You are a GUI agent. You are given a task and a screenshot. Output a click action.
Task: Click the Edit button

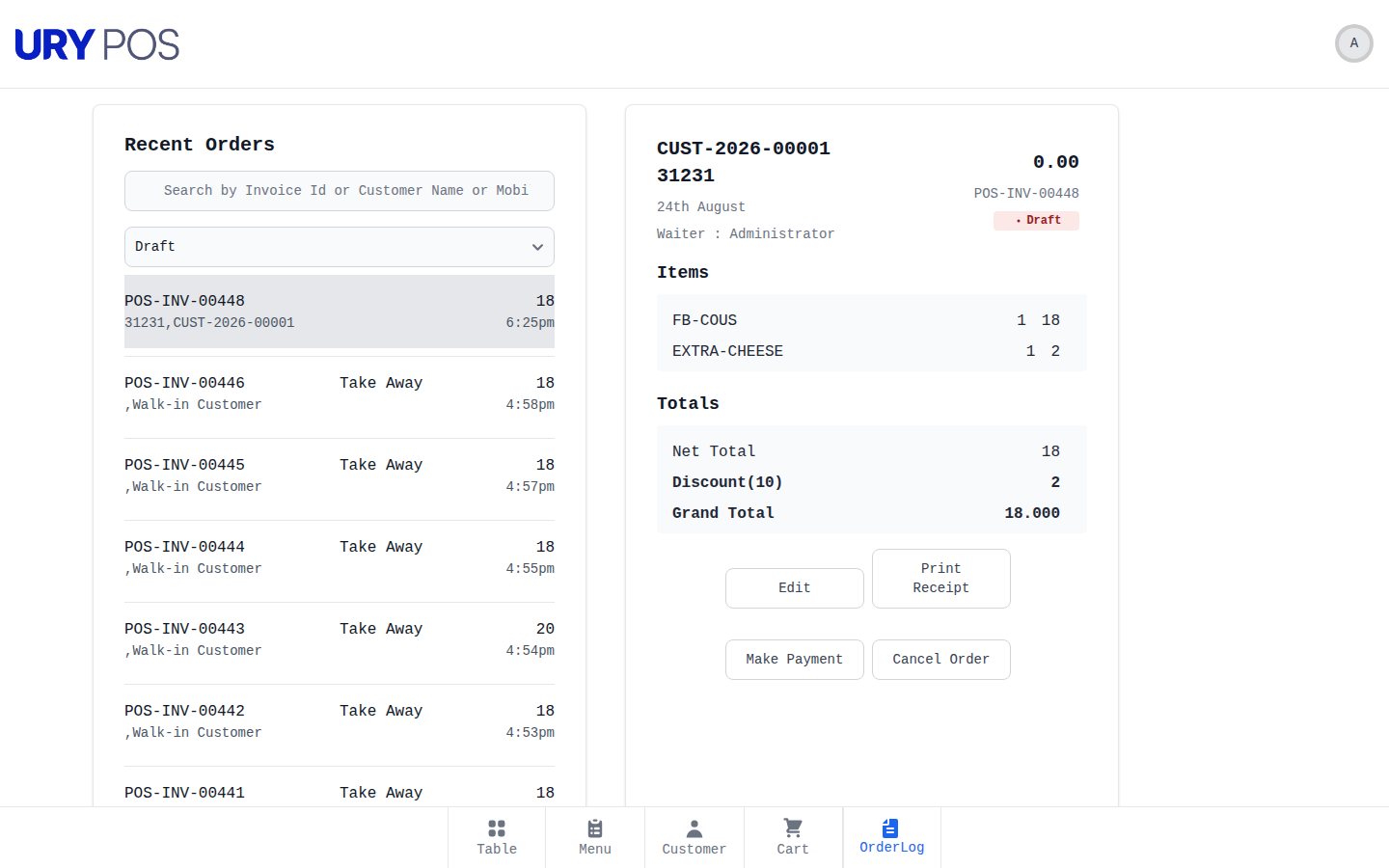pyautogui.click(x=795, y=588)
